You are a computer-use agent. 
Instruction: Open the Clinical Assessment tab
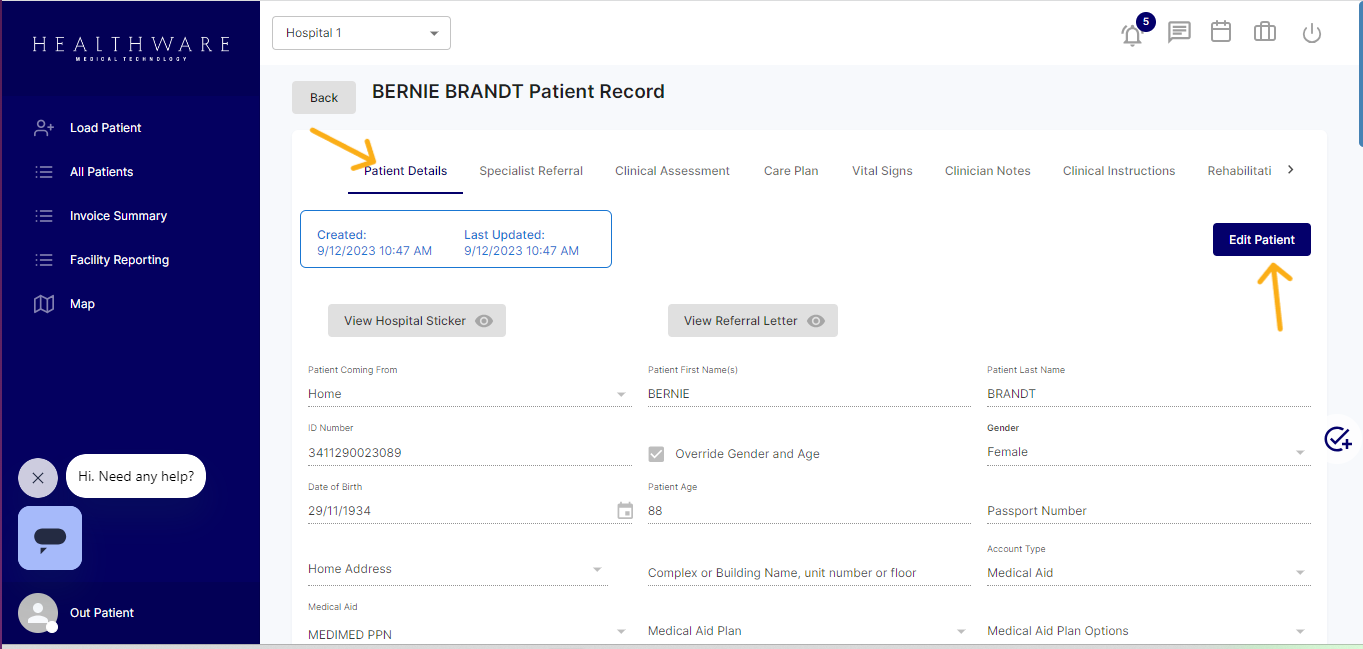coord(672,171)
